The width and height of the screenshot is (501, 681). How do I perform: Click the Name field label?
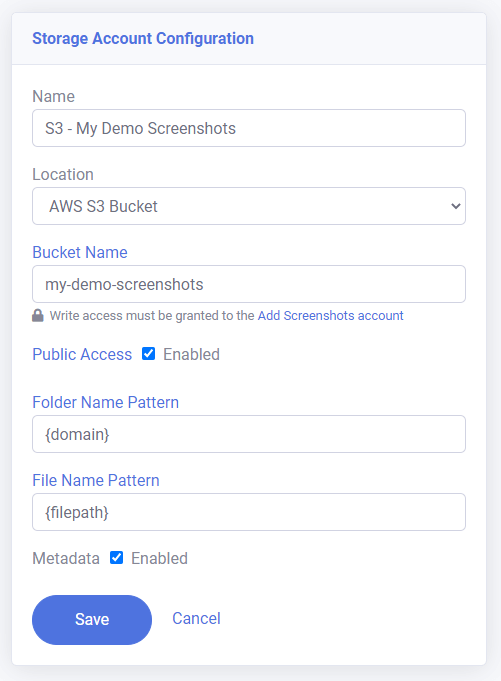pos(53,96)
